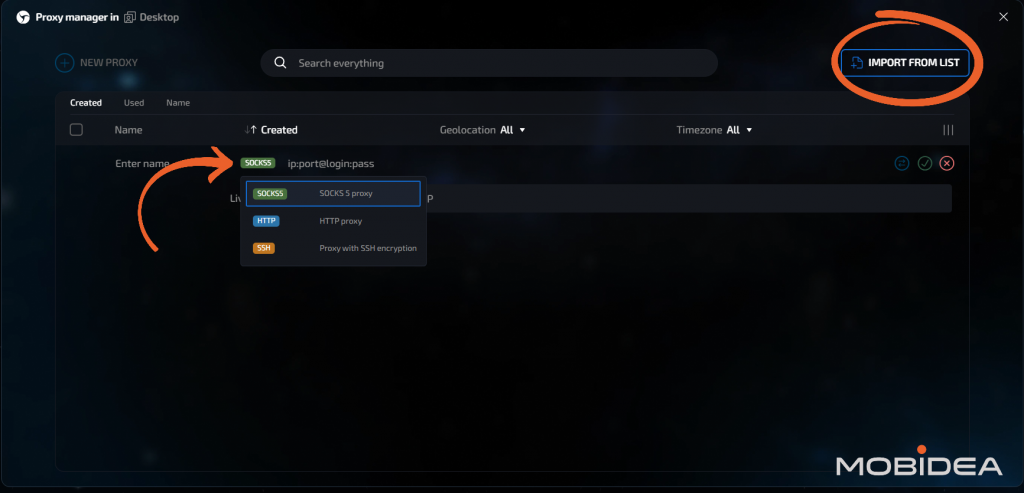Cancel proxy entry with red X icon
The height and width of the screenshot is (493, 1024).
point(947,163)
